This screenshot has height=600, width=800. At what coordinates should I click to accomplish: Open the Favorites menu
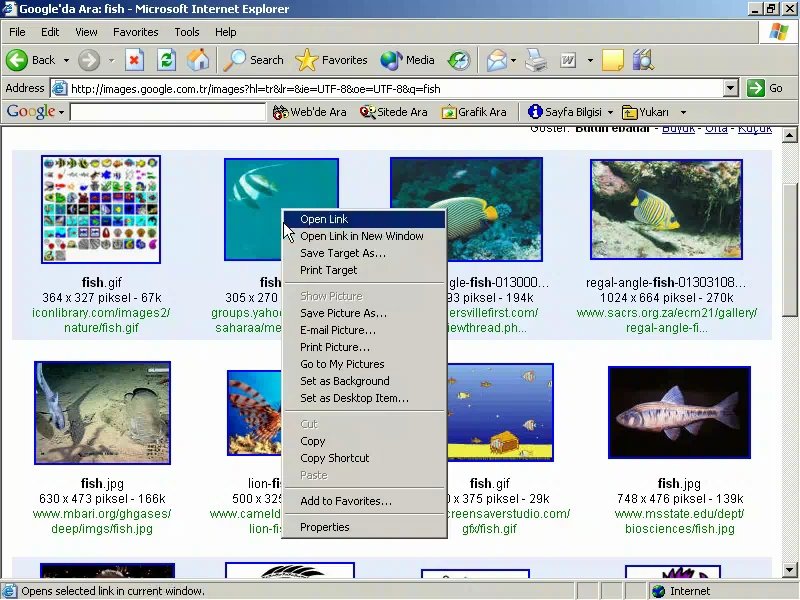pyautogui.click(x=136, y=32)
